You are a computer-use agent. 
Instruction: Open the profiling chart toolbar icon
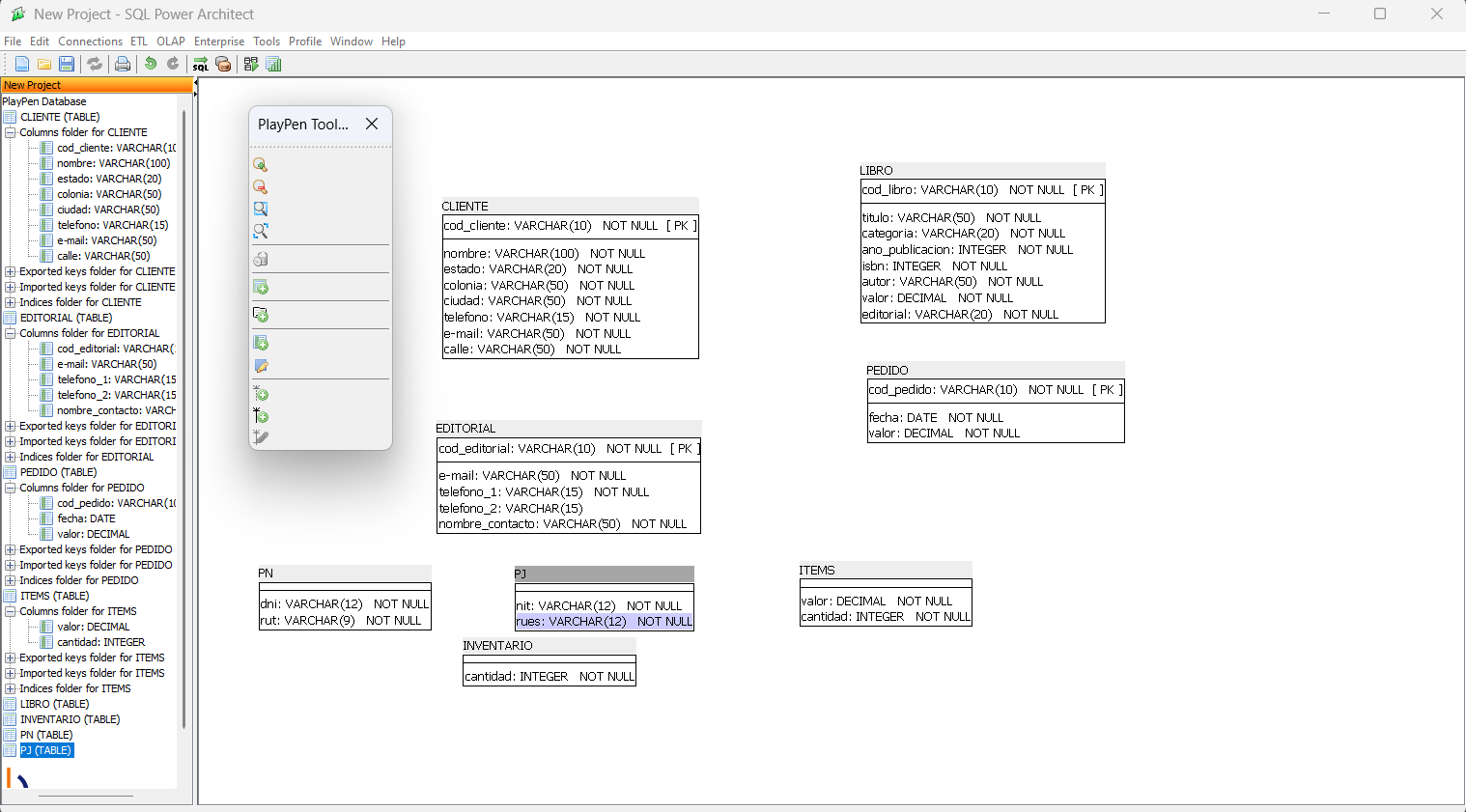pos(273,64)
